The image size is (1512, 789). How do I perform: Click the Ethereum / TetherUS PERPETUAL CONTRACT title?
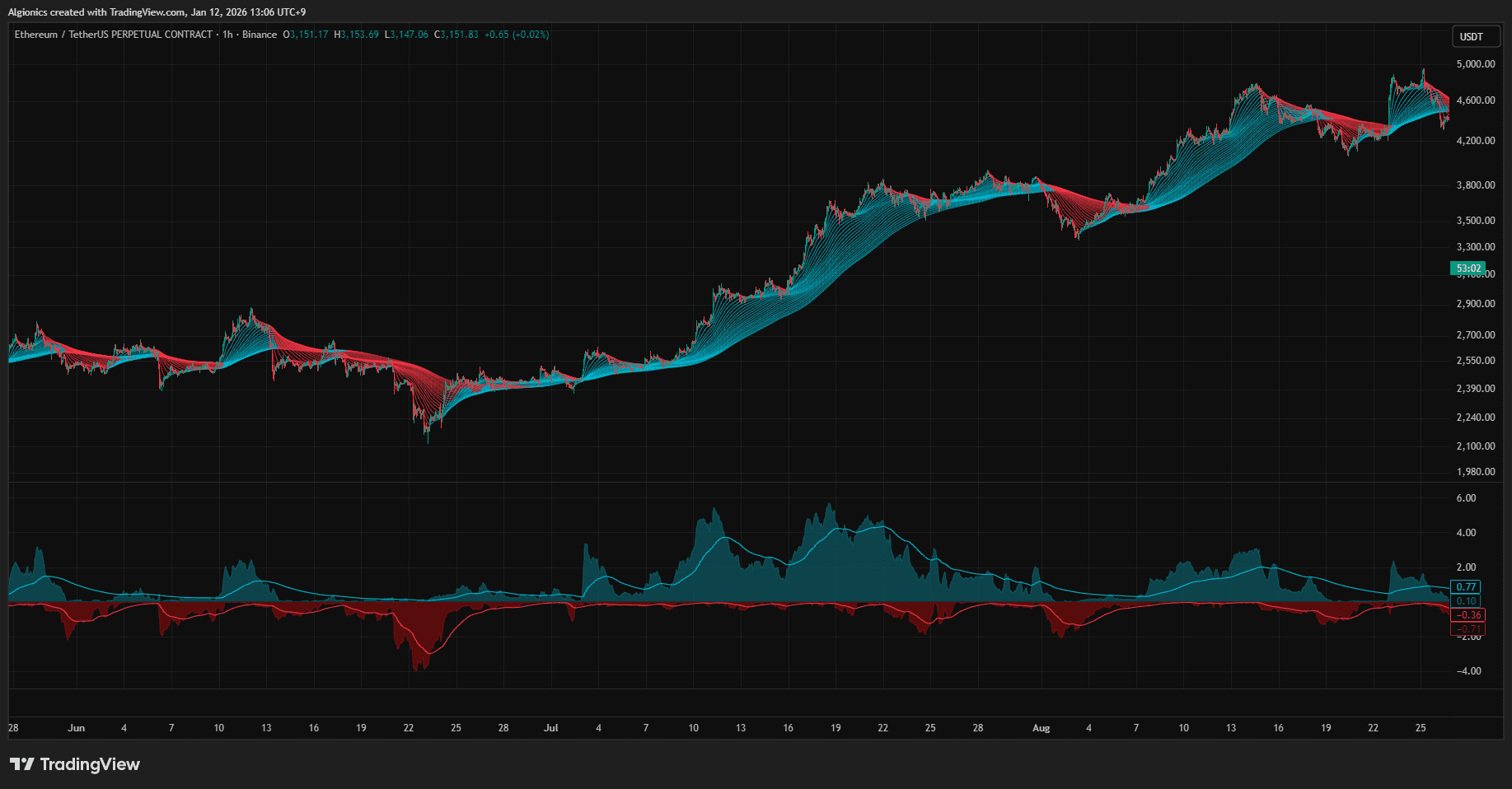pyautogui.click(x=114, y=35)
